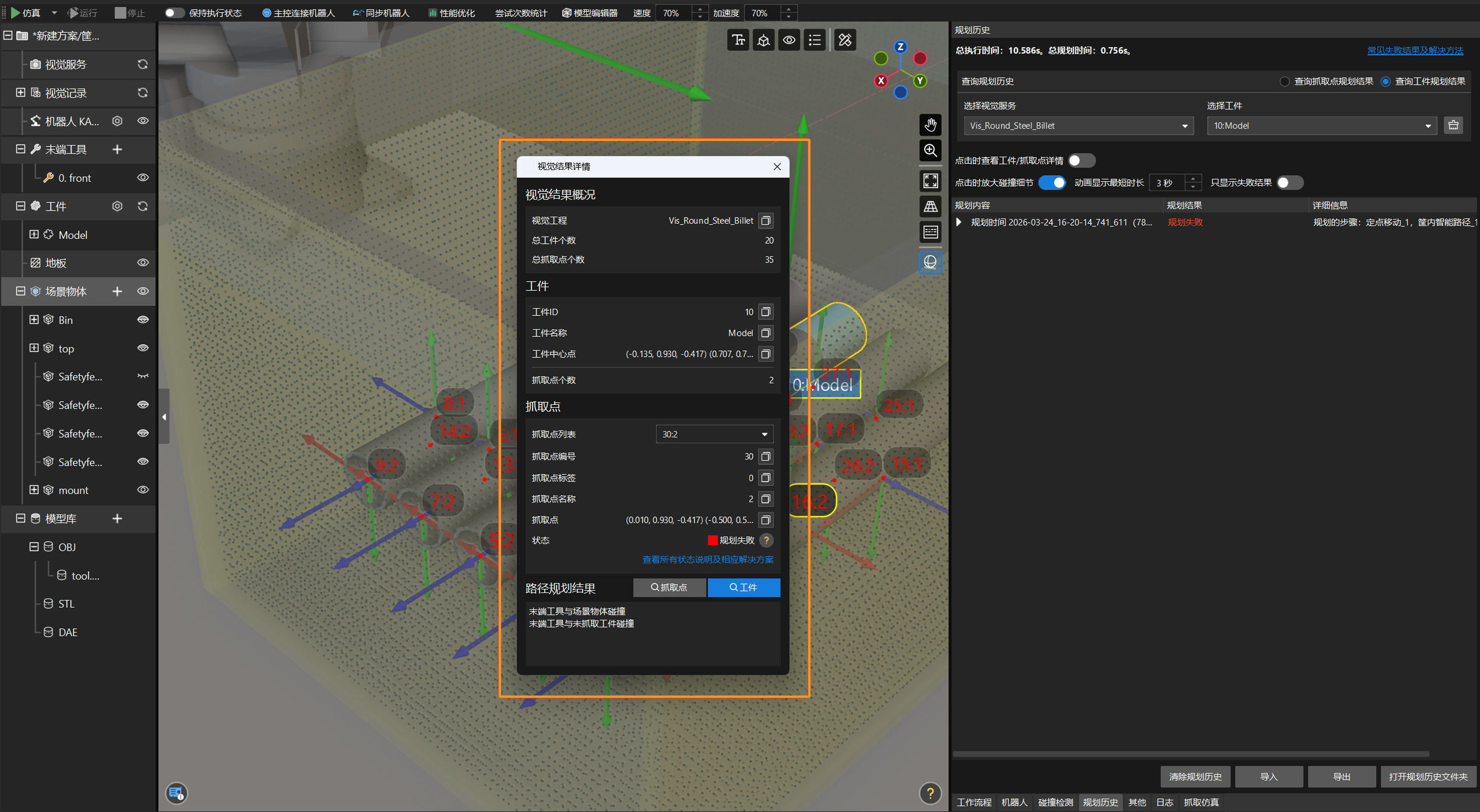Viewport: 1480px width, 812px height.
Task: Switch to 其他 tab
Action: 1137,803
